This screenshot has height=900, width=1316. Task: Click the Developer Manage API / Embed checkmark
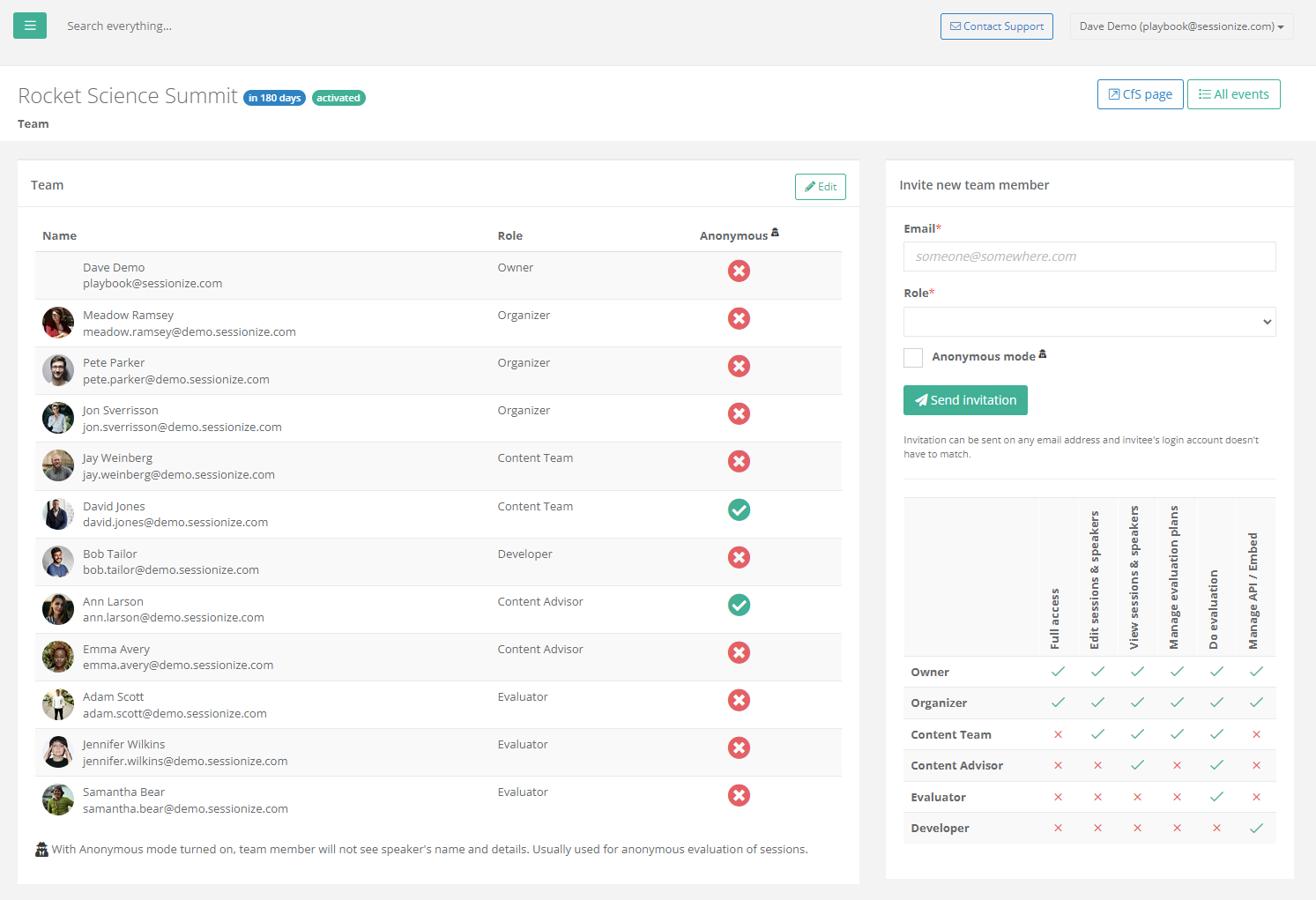coord(1256,828)
